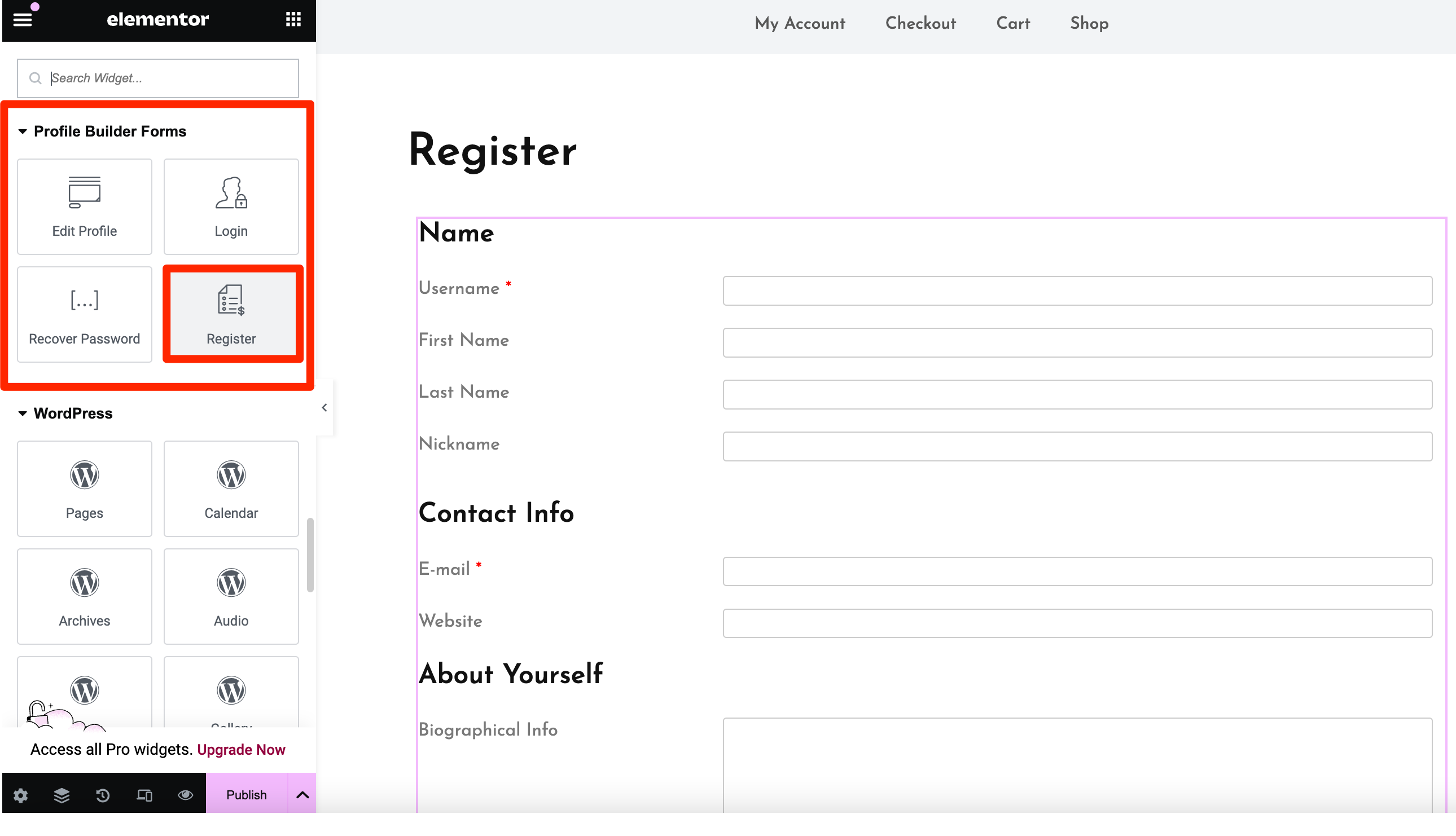The image size is (1456, 836).
Task: Select the Recover Password widget
Action: (x=85, y=314)
